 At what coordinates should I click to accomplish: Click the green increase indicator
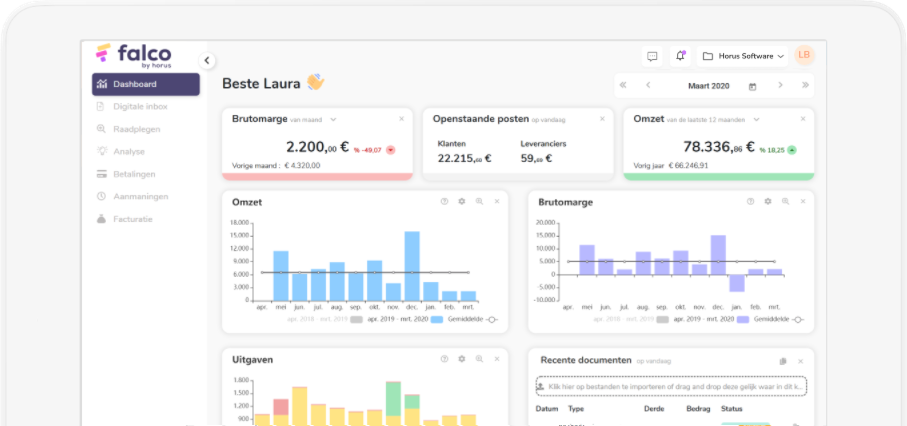point(792,150)
